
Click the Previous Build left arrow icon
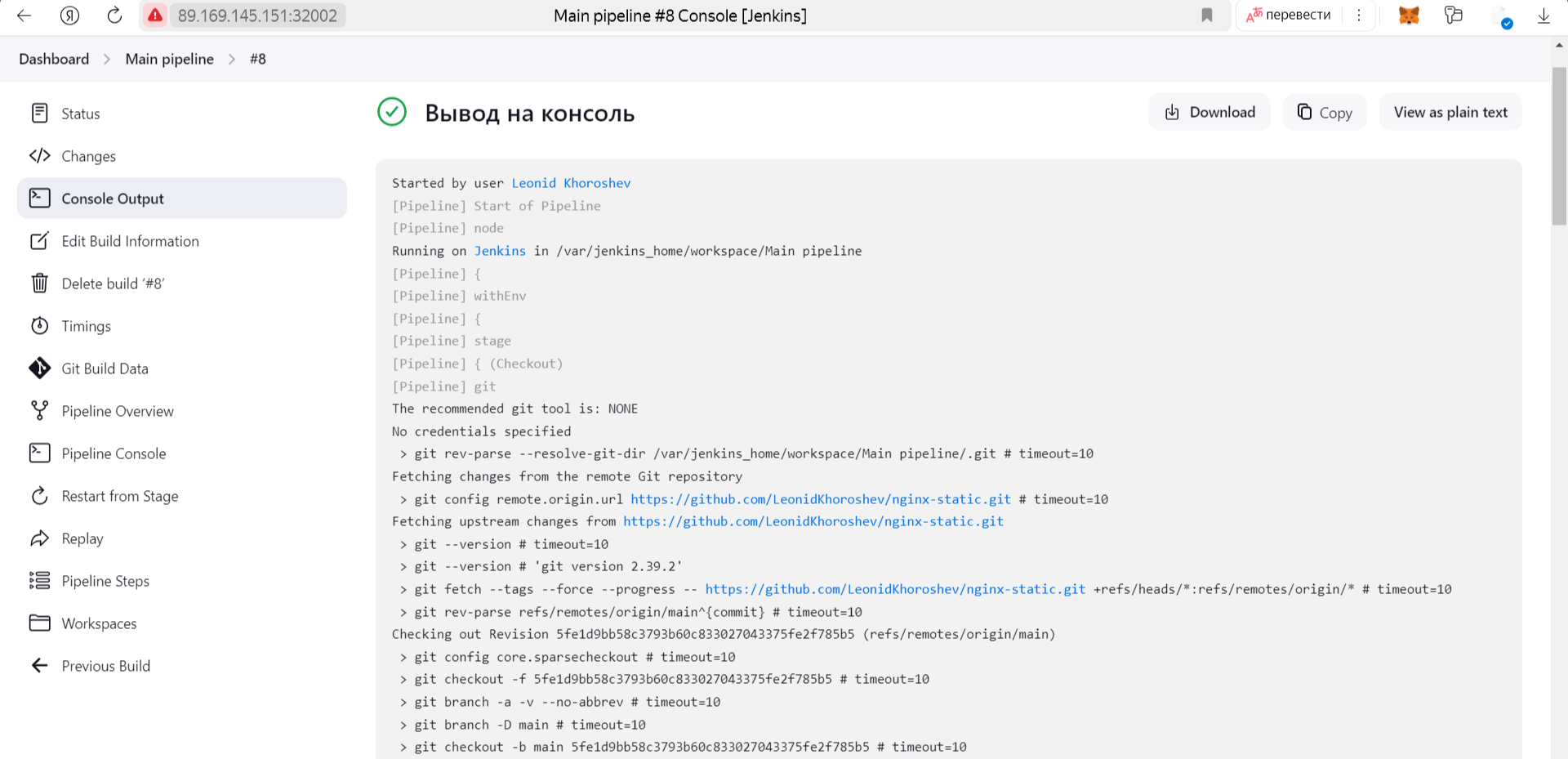pos(39,665)
